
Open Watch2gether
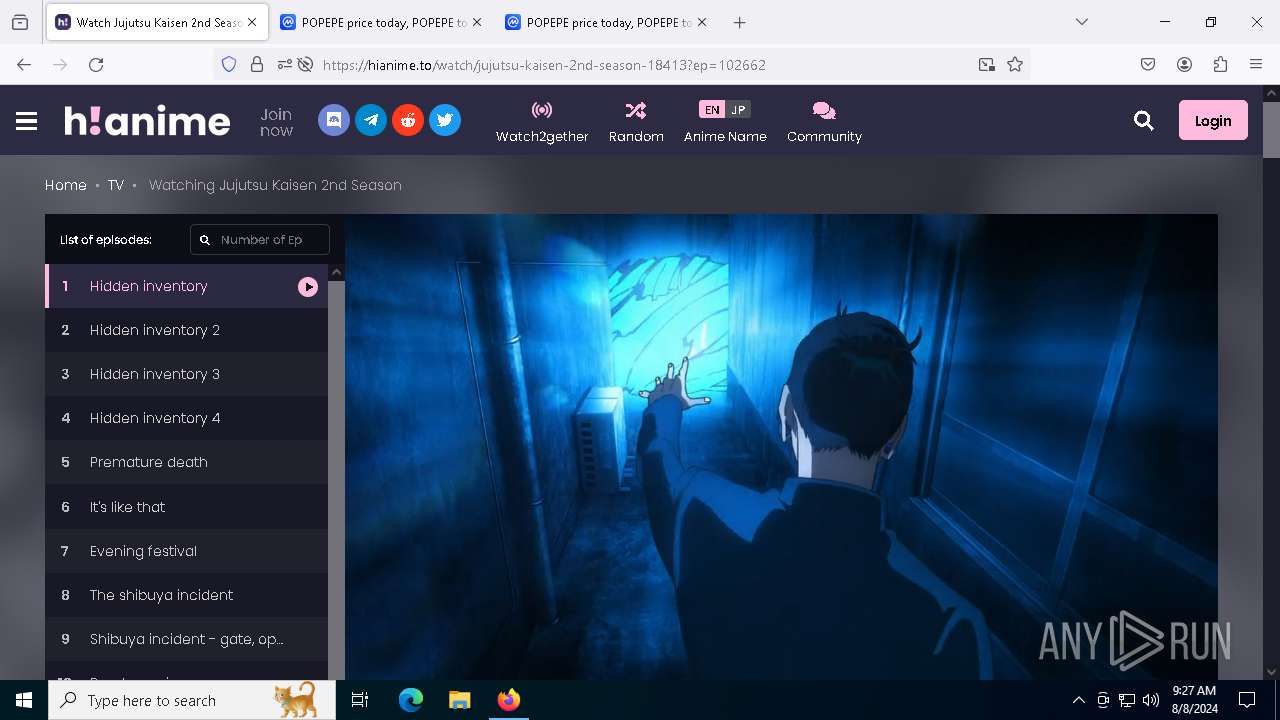542,122
